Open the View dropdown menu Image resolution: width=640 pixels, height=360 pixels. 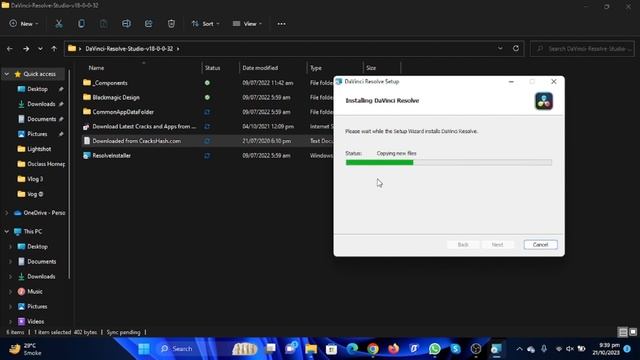[x=247, y=24]
